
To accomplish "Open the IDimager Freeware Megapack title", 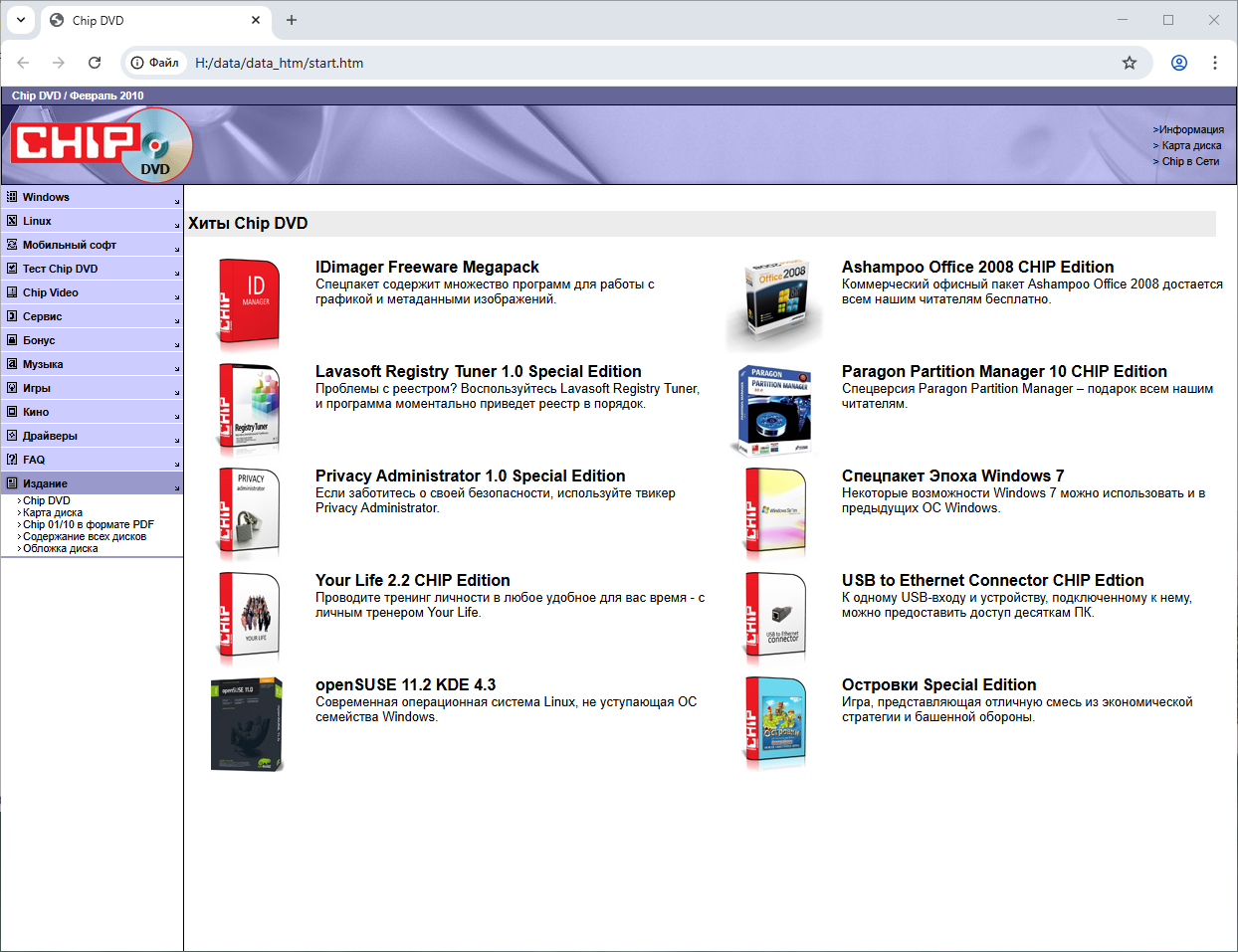I will tap(427, 267).
